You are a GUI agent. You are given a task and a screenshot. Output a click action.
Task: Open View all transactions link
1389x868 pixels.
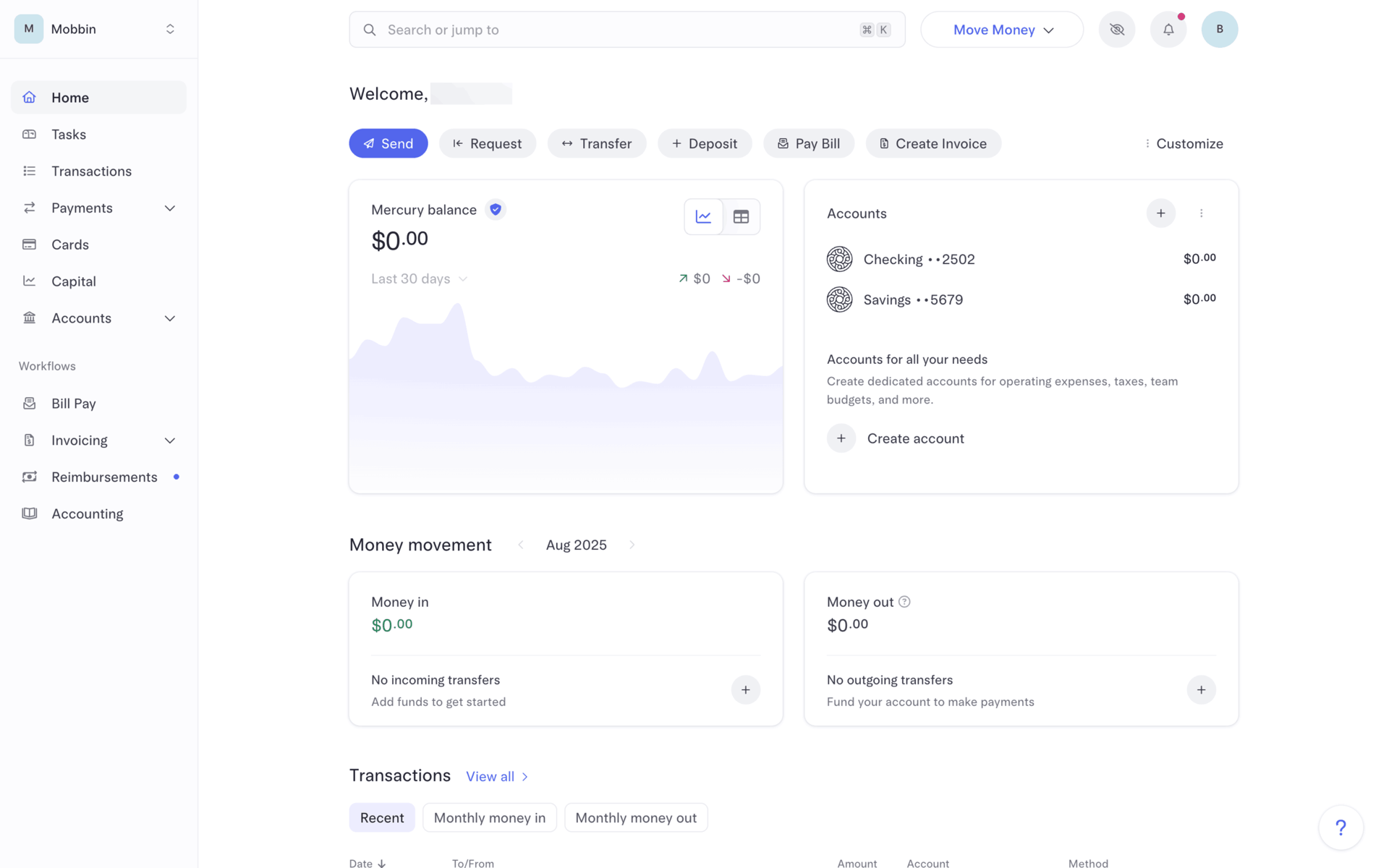(497, 776)
